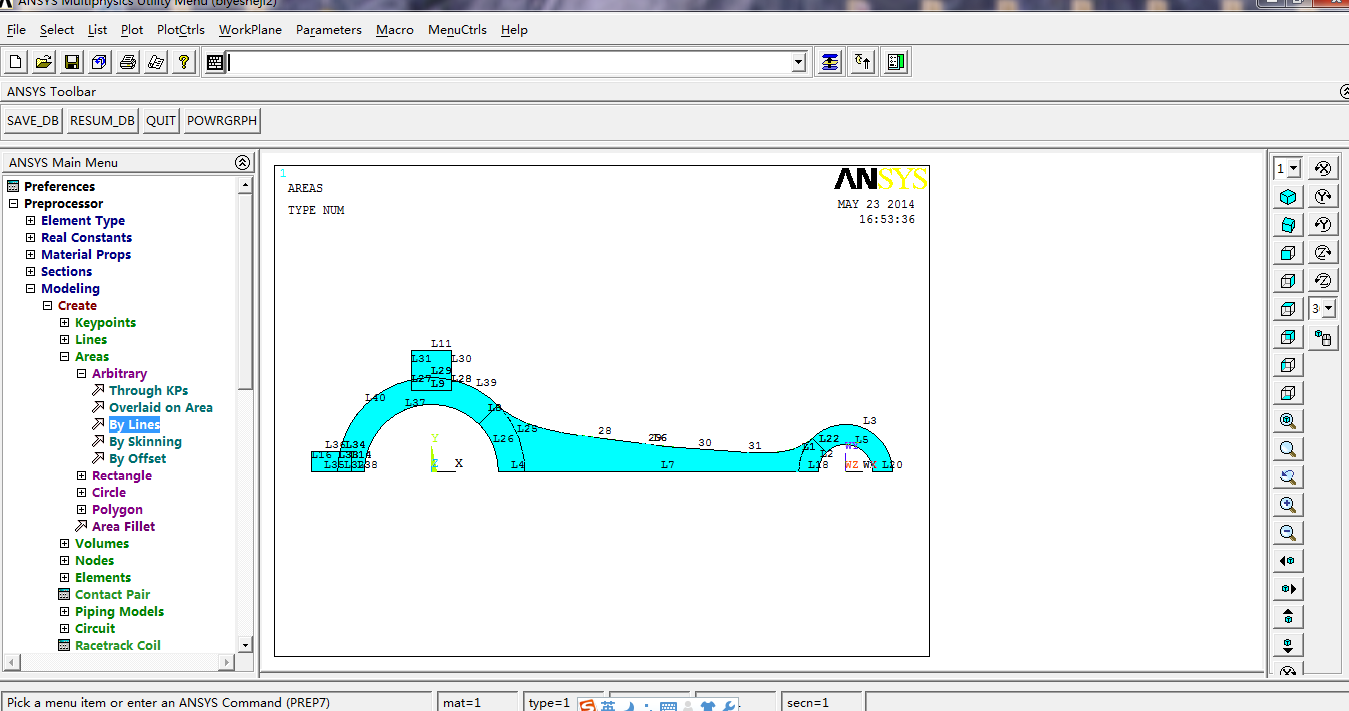Click Y rotation icon beside Isometric View cube
Screen dimensions: 1349x711
pos(1323,197)
